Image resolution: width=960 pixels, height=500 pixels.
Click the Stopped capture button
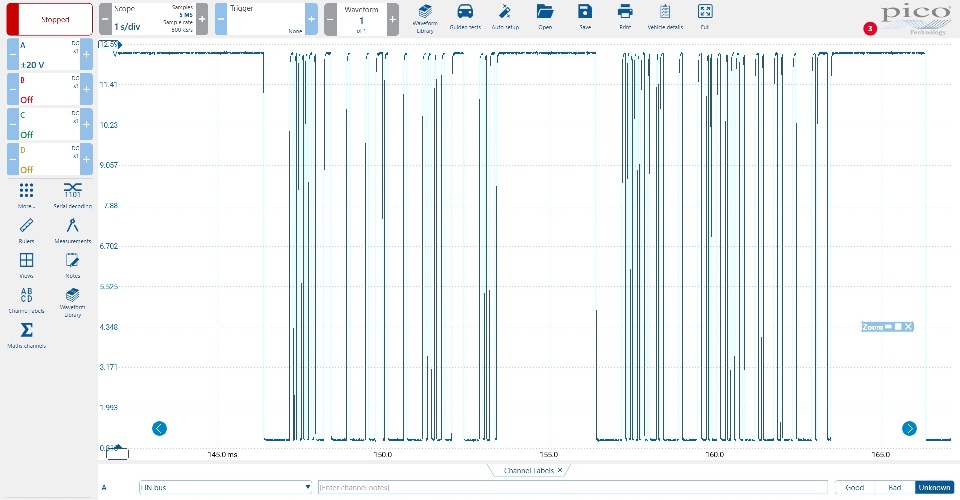50,20
